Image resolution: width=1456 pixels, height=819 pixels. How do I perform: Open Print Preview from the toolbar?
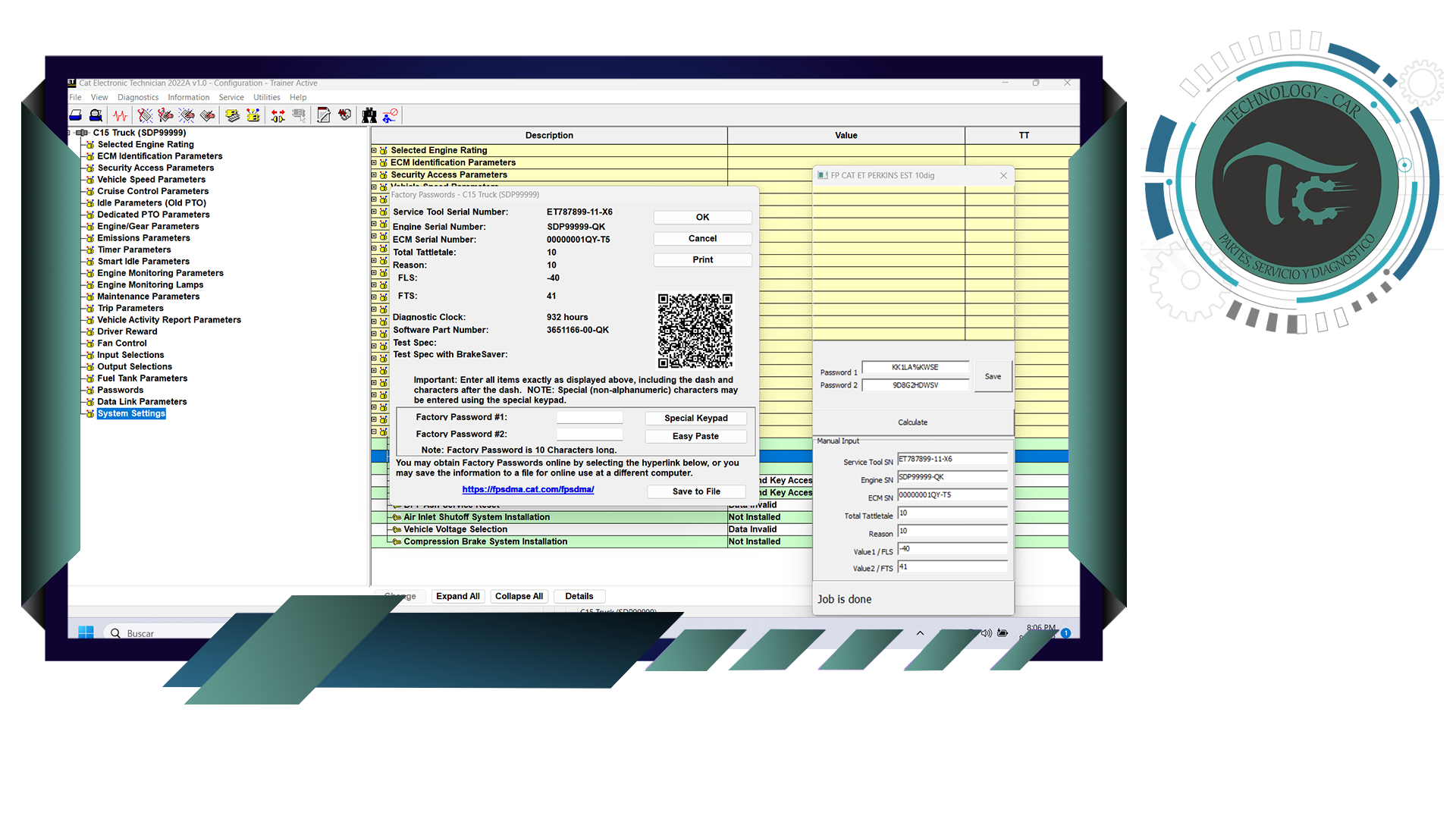click(96, 115)
